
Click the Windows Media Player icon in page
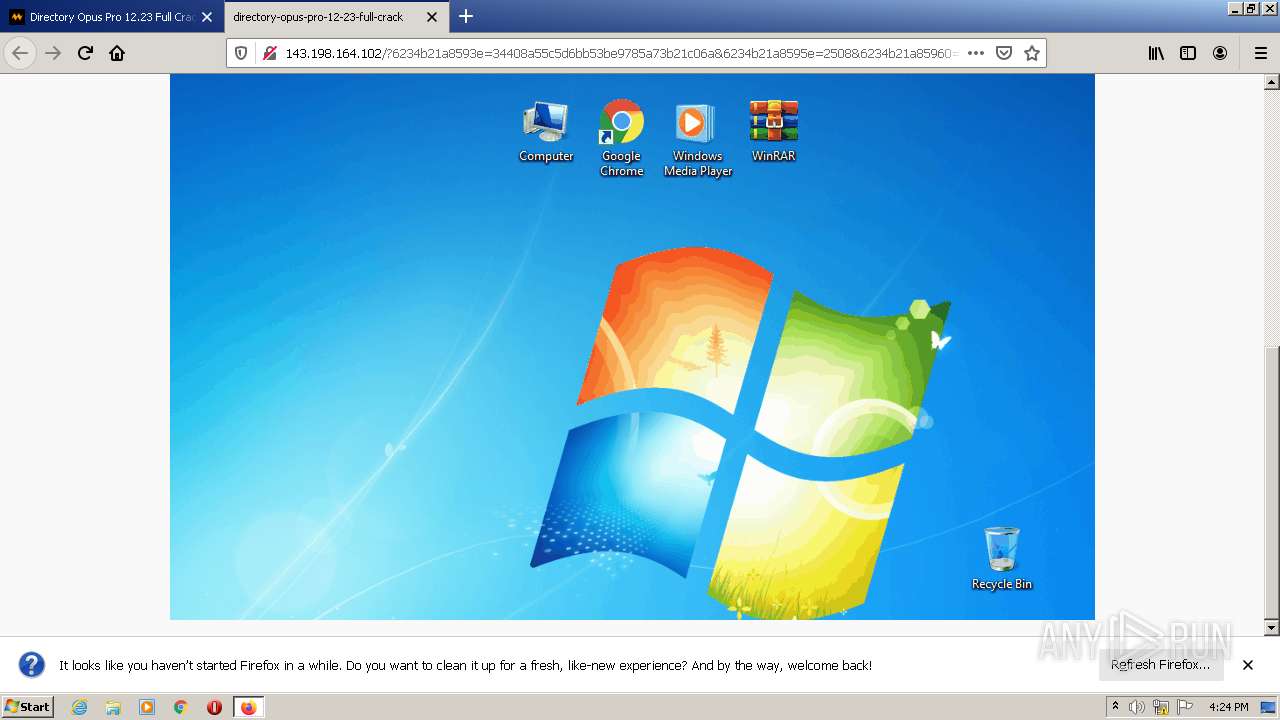[x=698, y=140]
